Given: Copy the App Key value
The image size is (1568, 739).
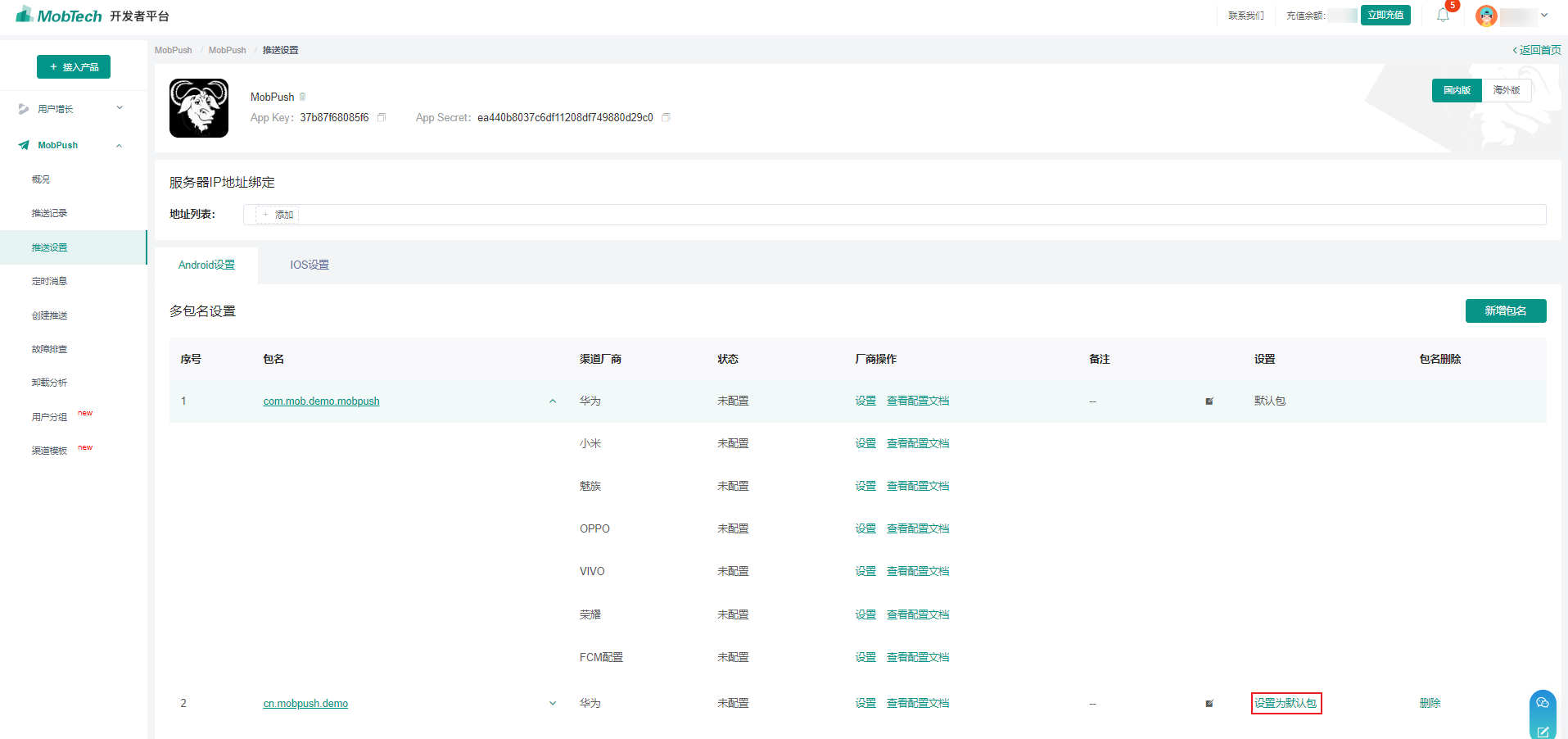Looking at the screenshot, I should coord(382,118).
